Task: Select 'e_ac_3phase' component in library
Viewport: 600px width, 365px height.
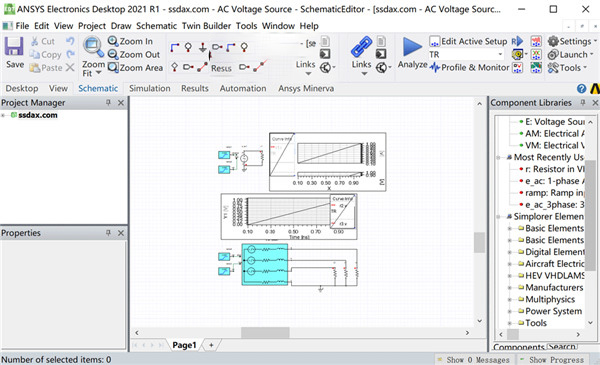Action: point(551,205)
